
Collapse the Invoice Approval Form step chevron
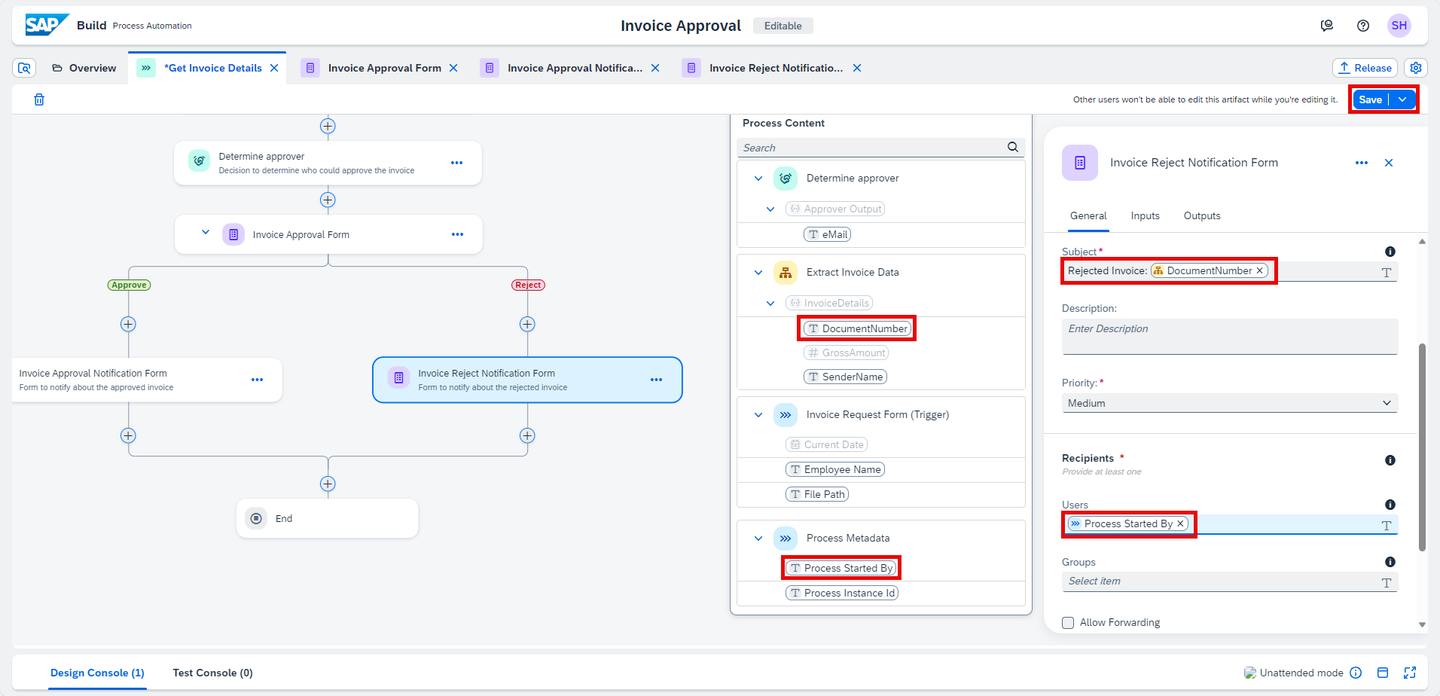205,232
